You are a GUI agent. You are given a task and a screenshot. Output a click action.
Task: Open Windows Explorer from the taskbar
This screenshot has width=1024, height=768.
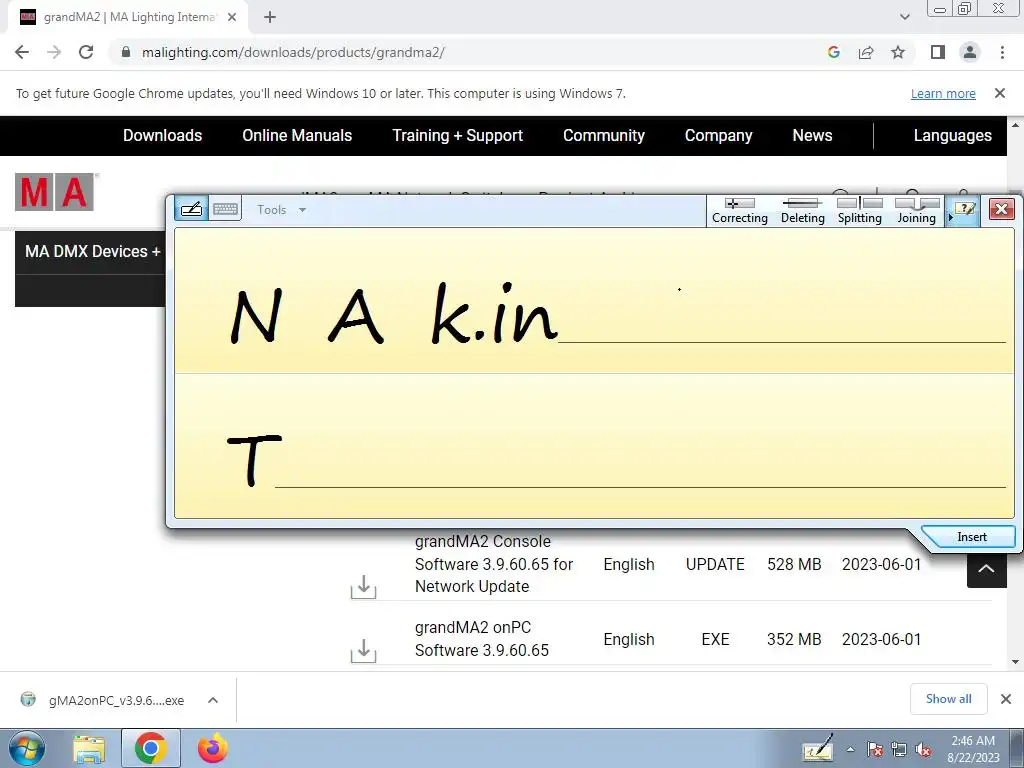click(x=89, y=748)
